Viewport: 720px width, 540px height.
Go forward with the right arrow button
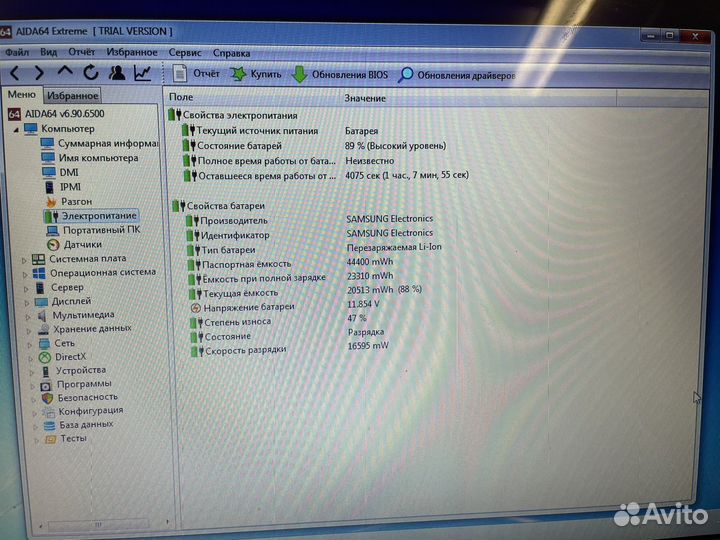[39, 73]
